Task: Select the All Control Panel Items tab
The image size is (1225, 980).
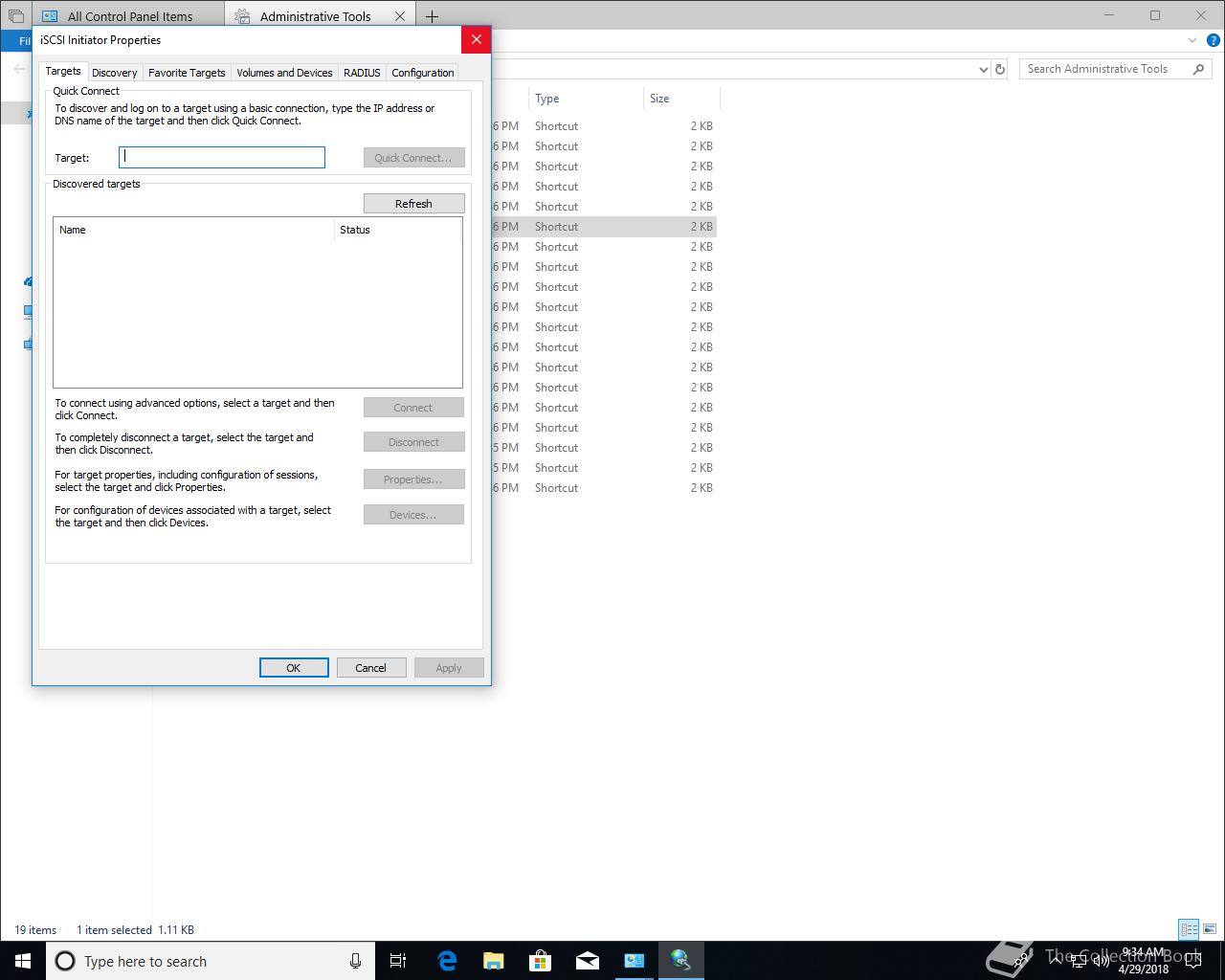Action: click(x=130, y=16)
